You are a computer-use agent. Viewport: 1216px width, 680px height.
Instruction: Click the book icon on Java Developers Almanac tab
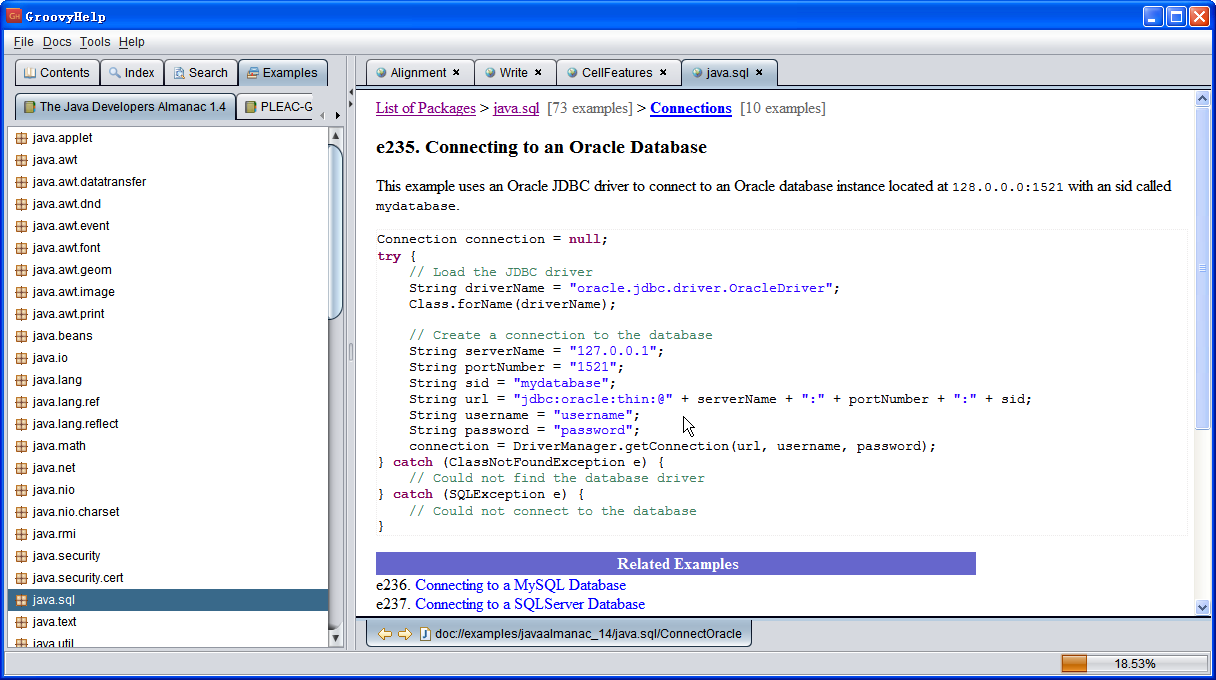[30, 107]
